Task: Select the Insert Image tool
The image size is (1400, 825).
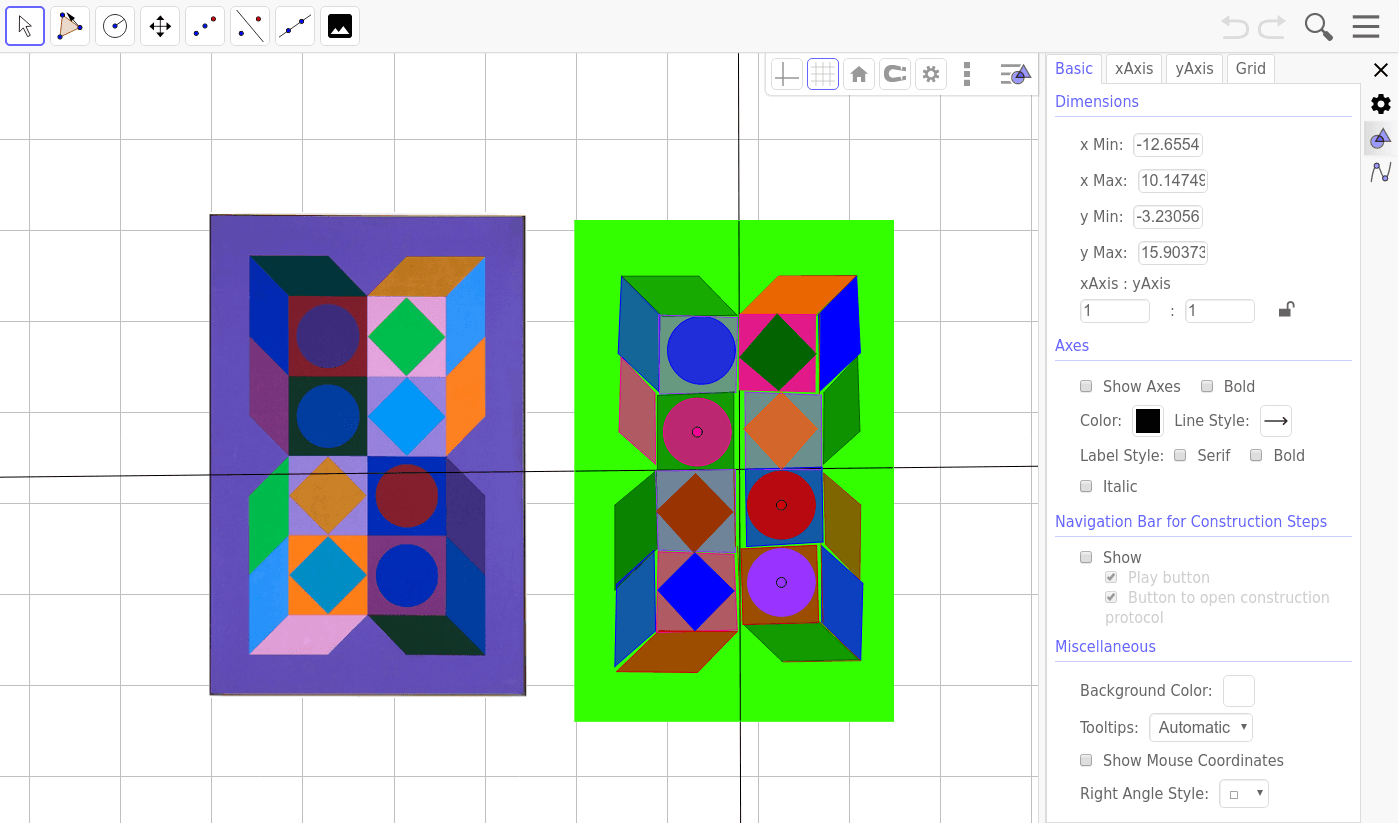Action: click(340, 26)
